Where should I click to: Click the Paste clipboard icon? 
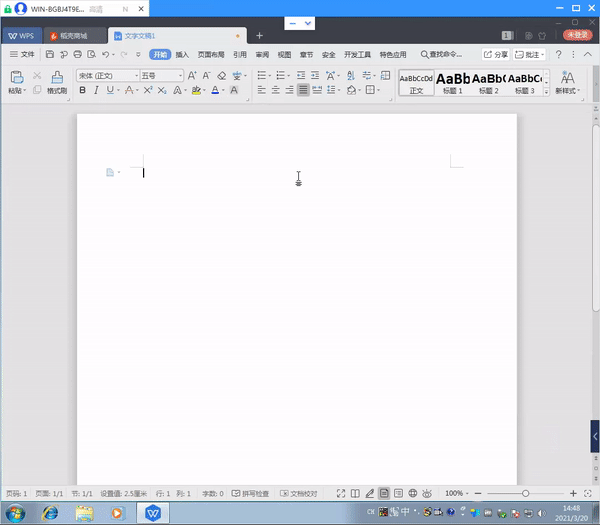coord(16,77)
